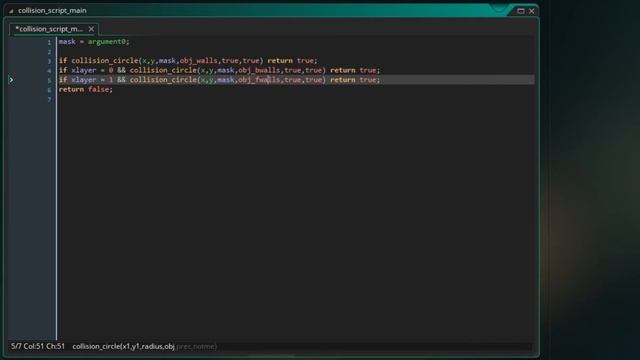Click line number 6 in gutter

tap(49, 90)
